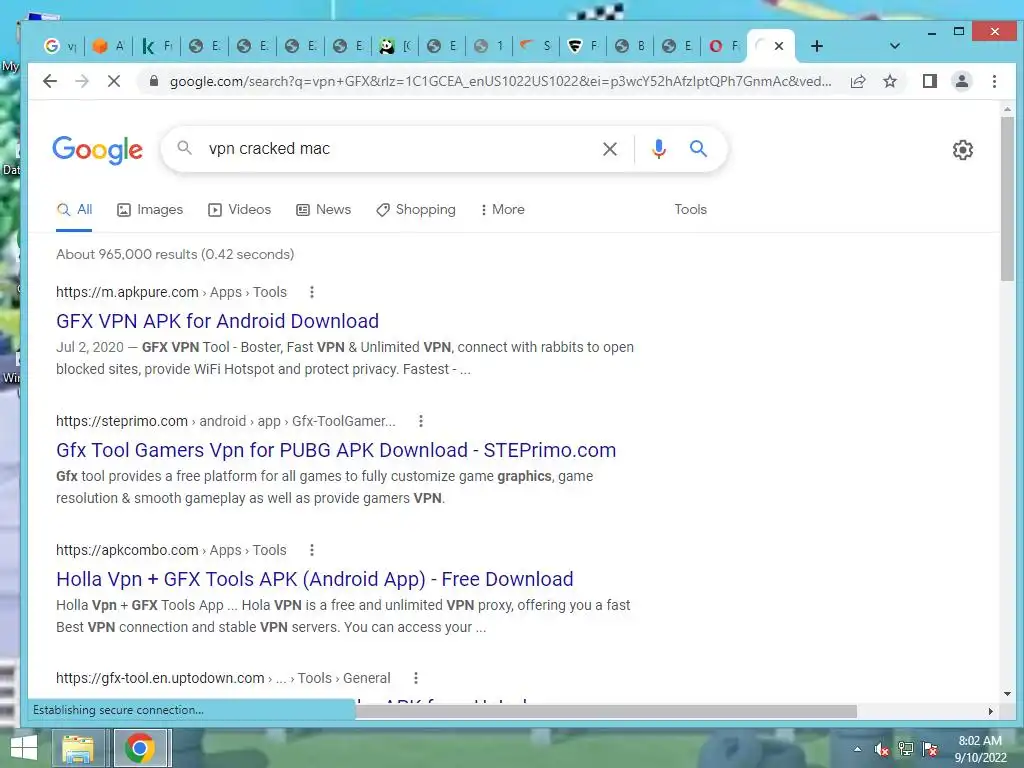Image resolution: width=1024 pixels, height=768 pixels.
Task: Click the Chrome taskbar icon
Action: [139, 748]
